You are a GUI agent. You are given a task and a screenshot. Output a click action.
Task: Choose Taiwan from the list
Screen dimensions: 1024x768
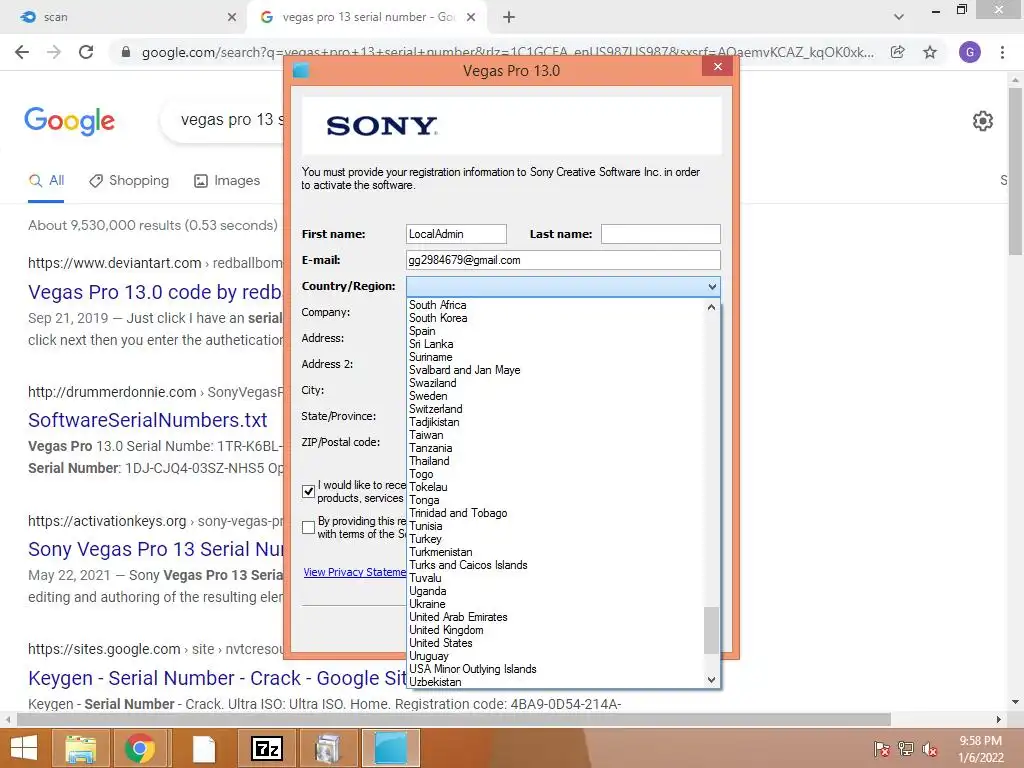[426, 435]
